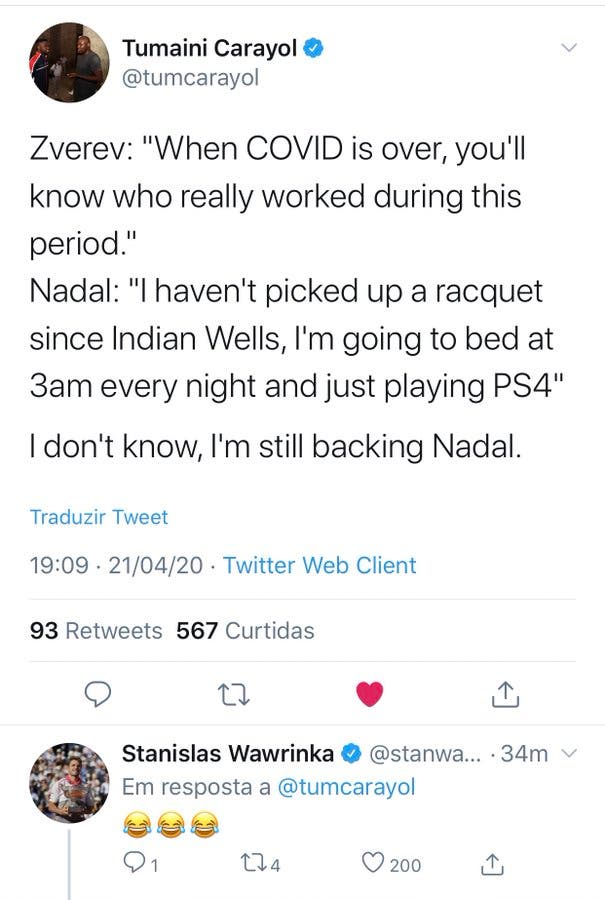The width and height of the screenshot is (605, 900).
Task: View the 567 Curtidas list
Action: pos(245,630)
